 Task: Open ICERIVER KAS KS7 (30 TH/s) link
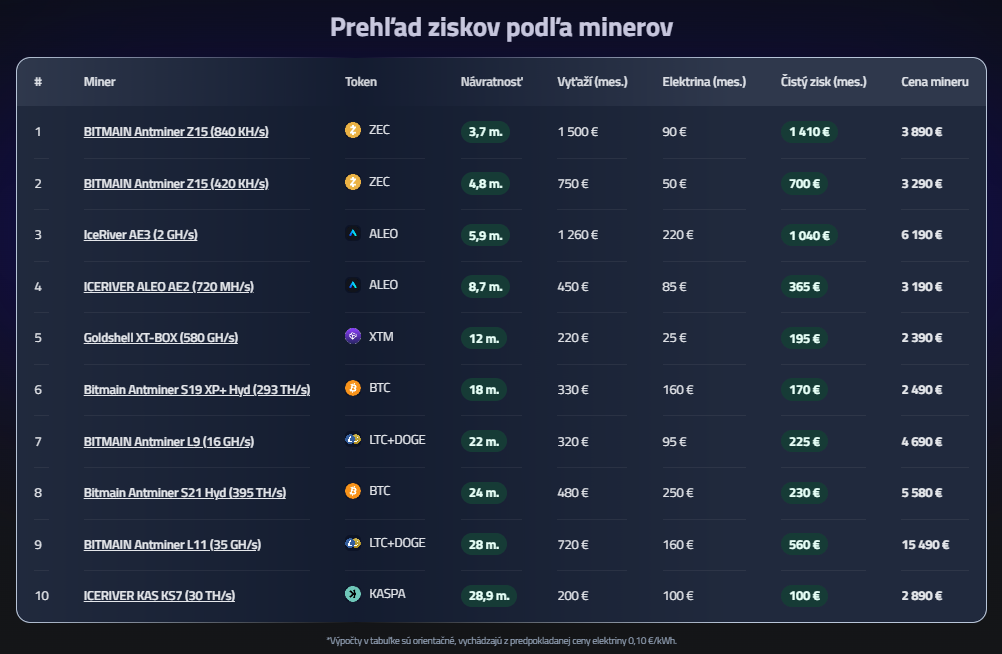tap(159, 596)
